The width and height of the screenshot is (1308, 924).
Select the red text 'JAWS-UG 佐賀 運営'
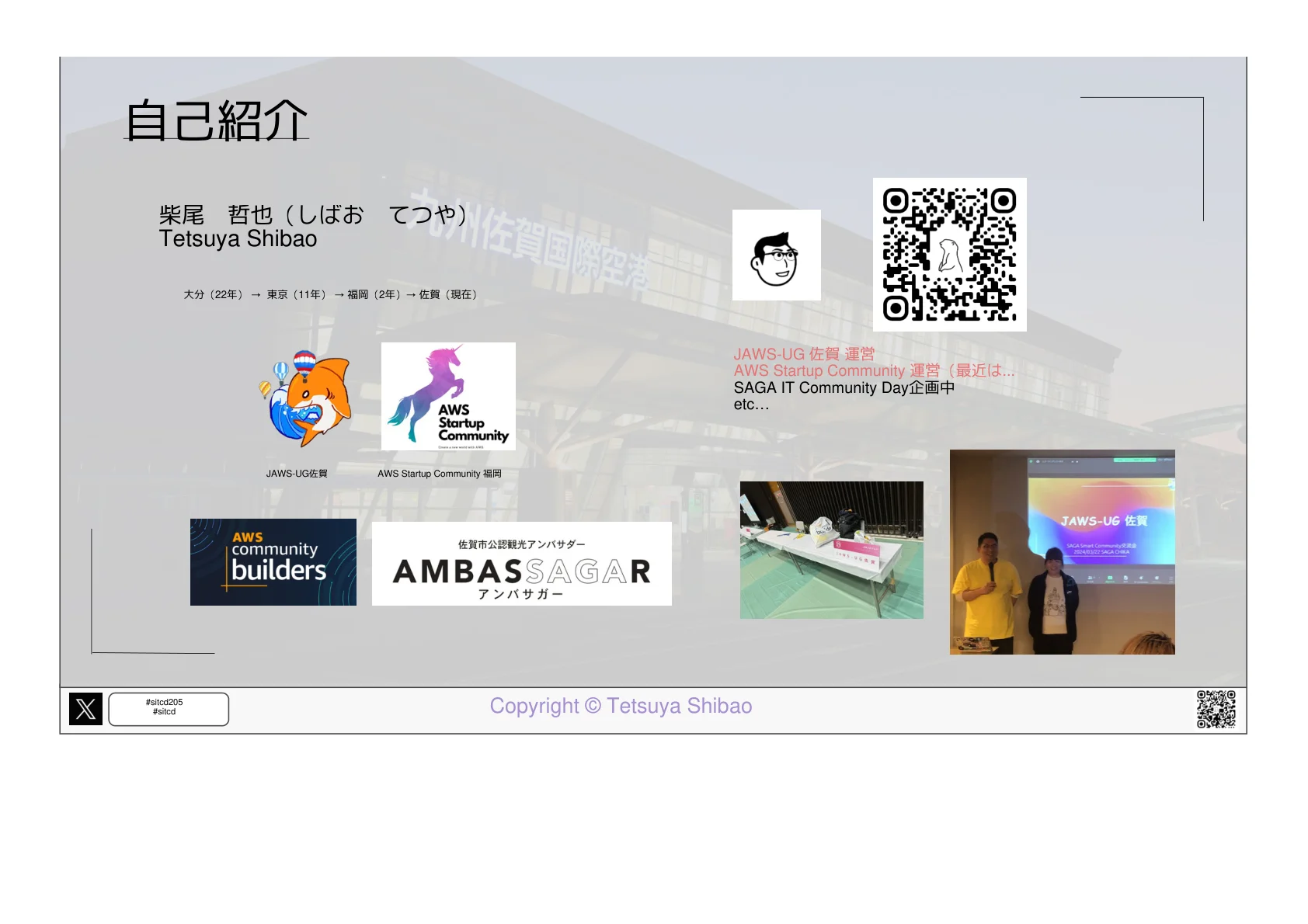coord(804,354)
